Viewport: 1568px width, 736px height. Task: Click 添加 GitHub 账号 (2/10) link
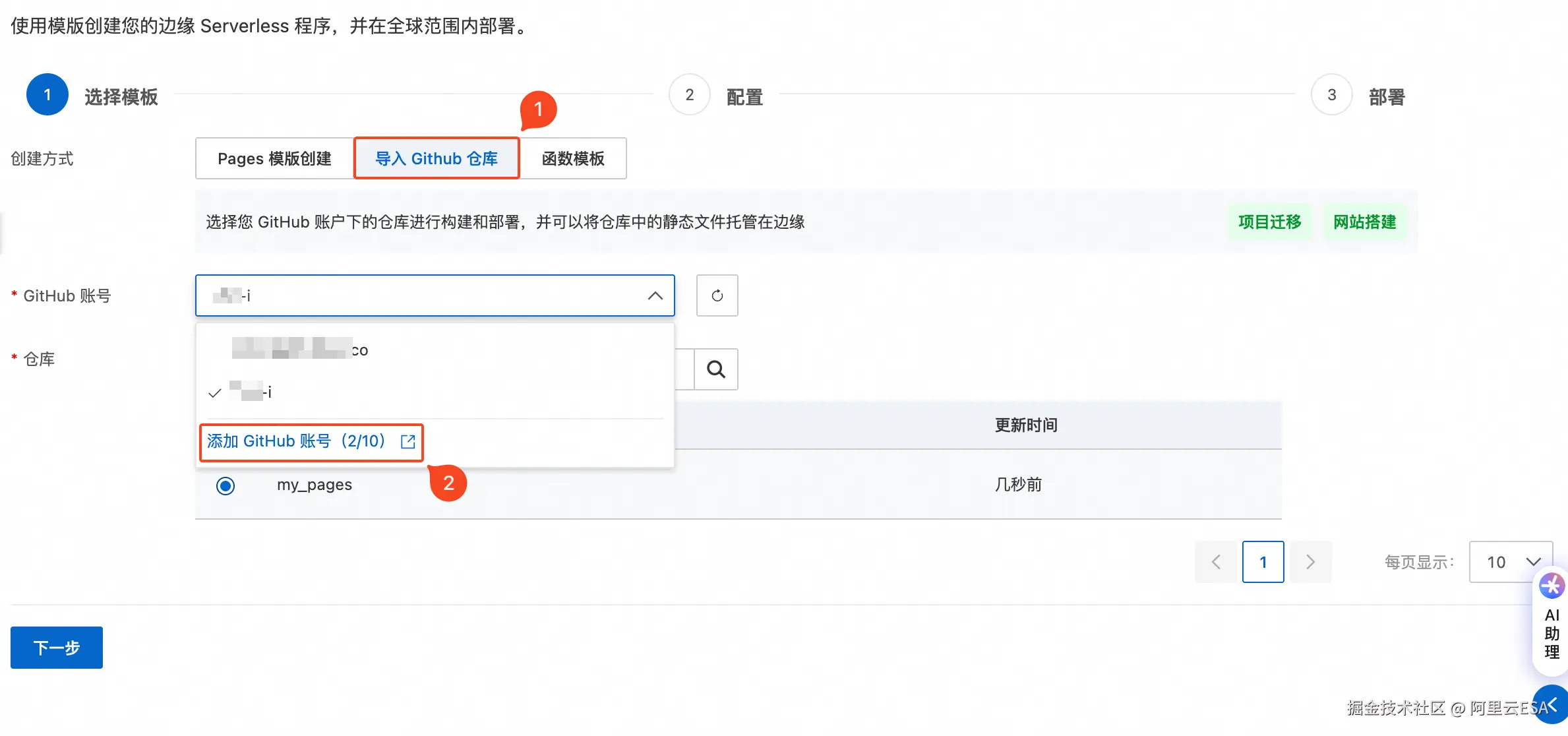[296, 441]
